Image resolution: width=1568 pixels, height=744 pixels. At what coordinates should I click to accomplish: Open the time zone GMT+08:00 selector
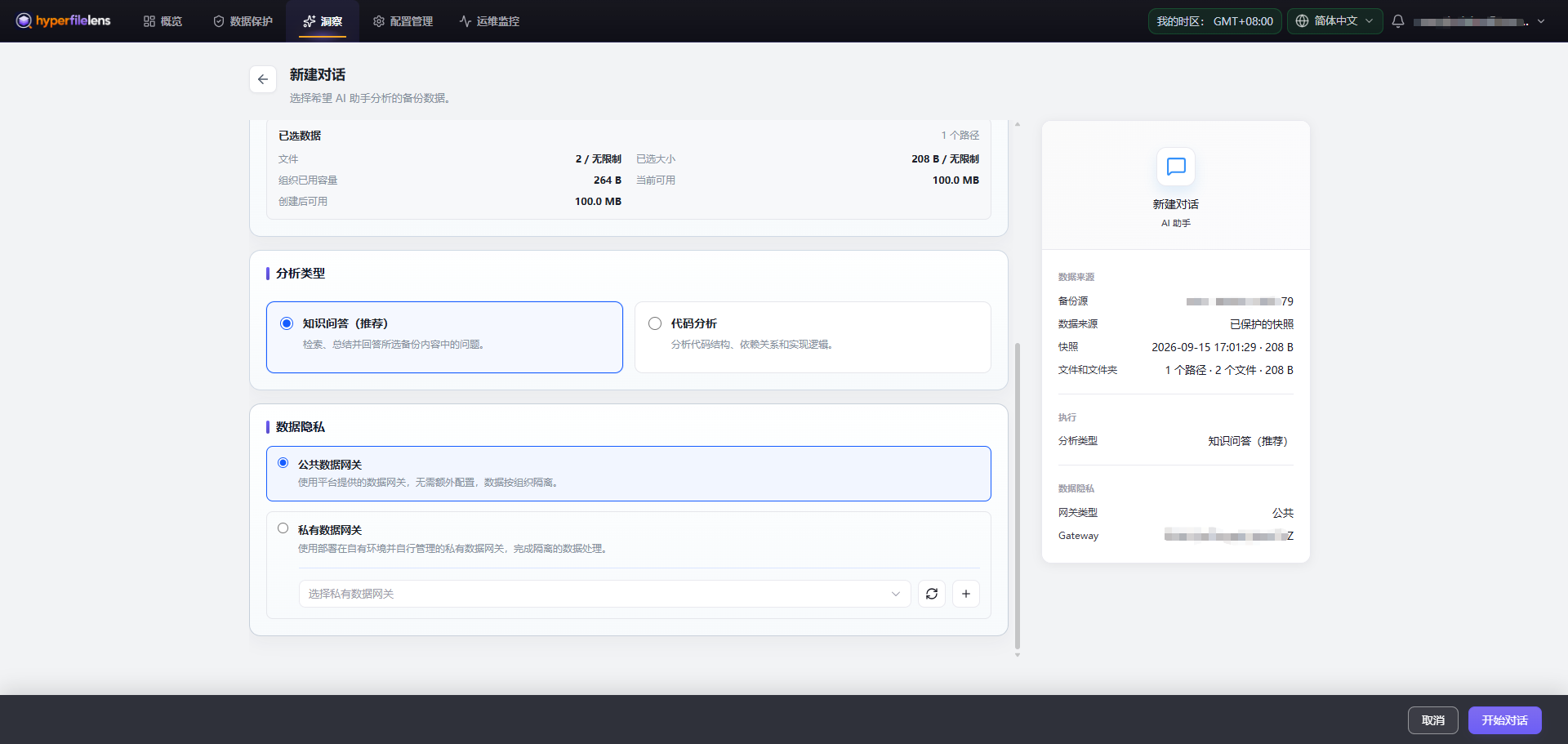click(x=1214, y=21)
